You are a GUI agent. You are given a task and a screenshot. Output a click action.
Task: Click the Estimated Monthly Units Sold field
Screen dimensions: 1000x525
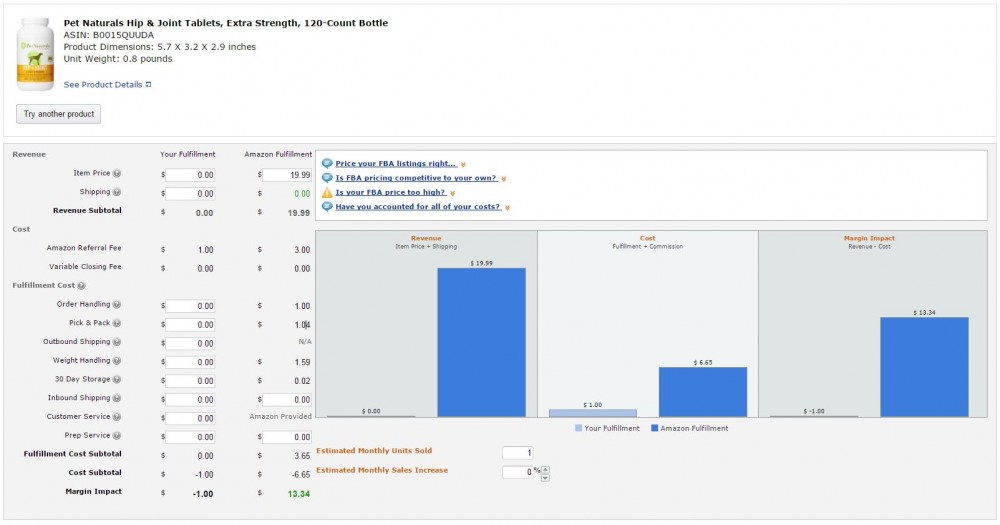tap(517, 453)
